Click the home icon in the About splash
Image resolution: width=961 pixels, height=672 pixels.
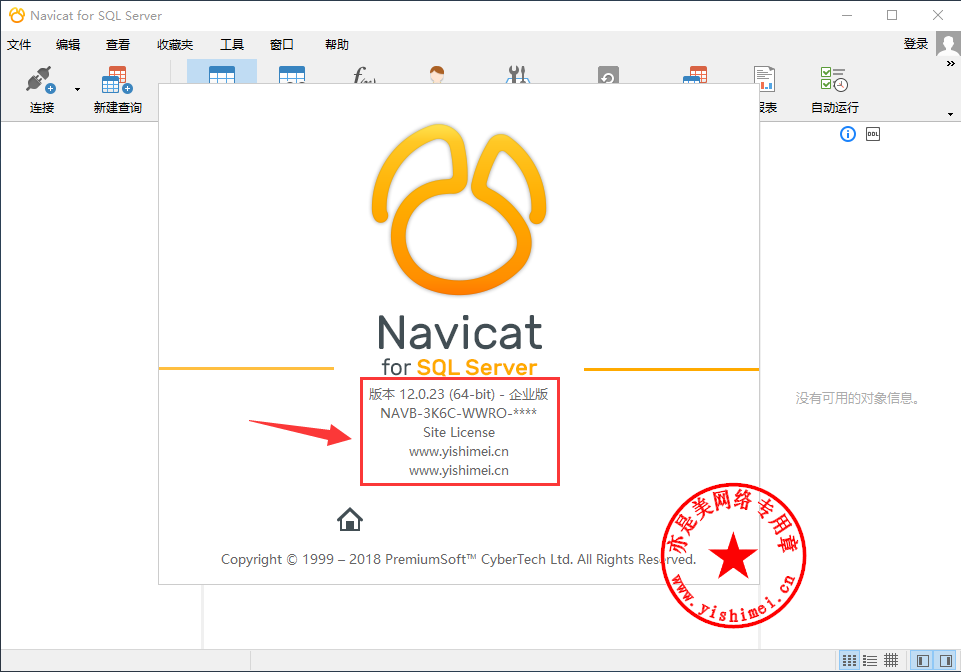pos(350,519)
